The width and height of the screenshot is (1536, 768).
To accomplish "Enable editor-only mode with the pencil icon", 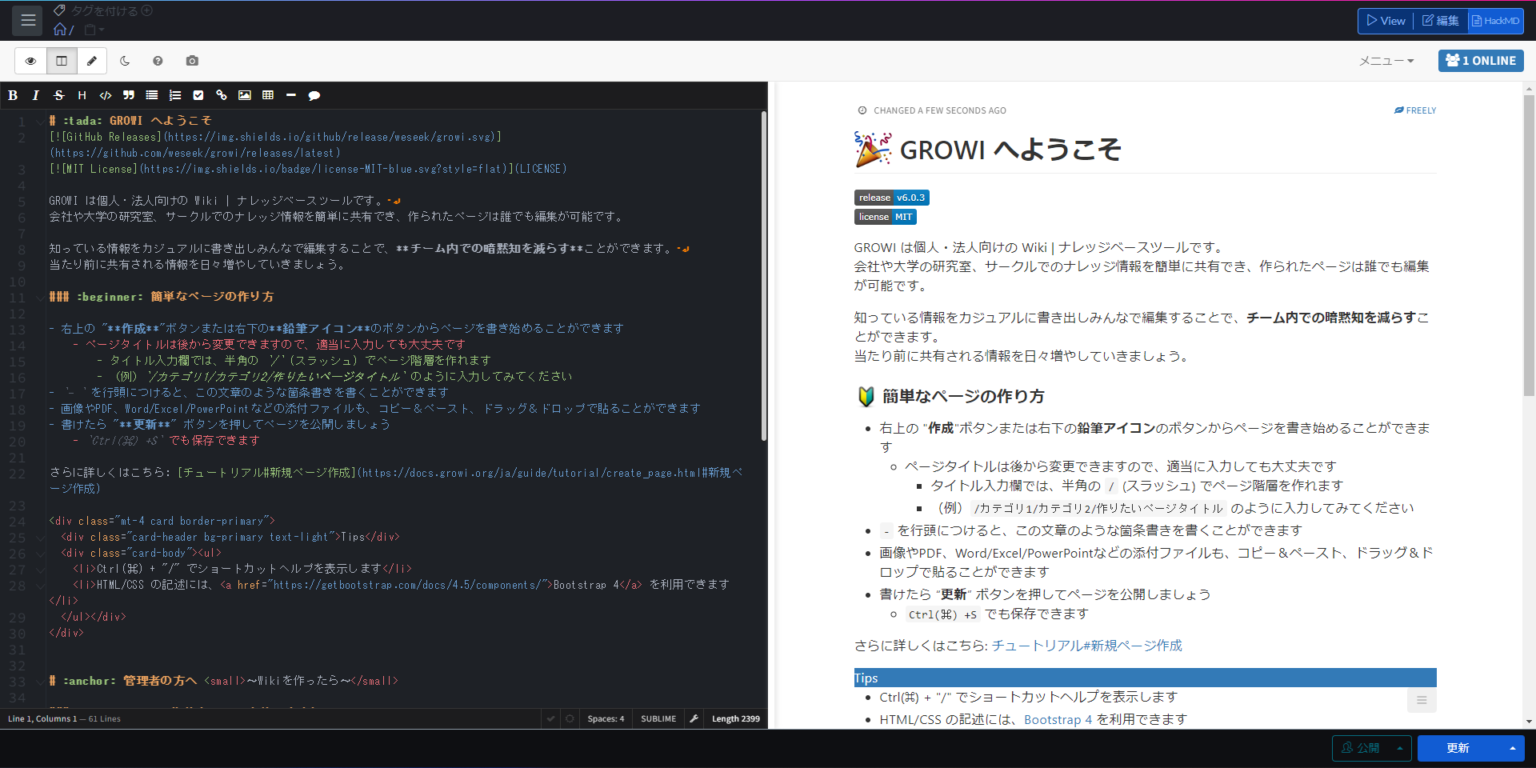I will (x=92, y=60).
